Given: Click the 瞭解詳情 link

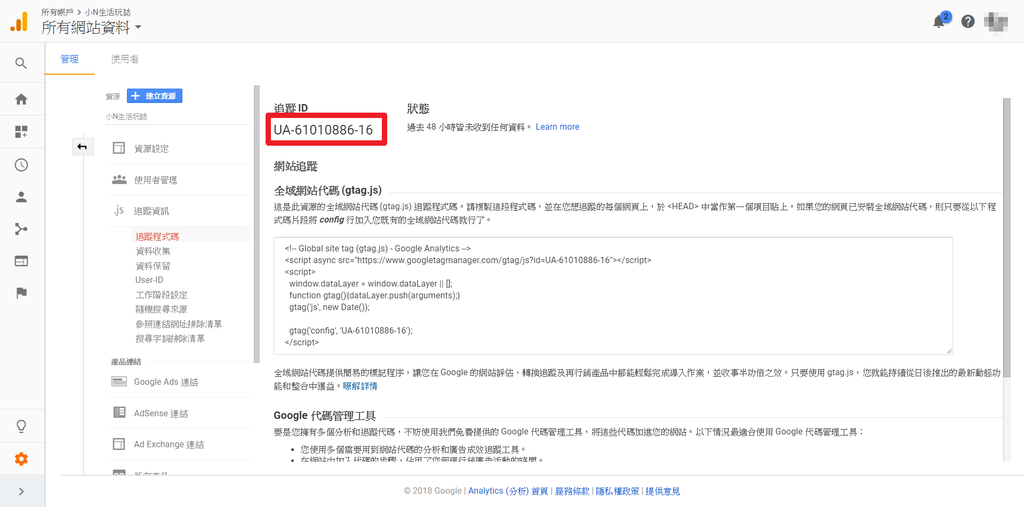Looking at the screenshot, I should (360, 386).
